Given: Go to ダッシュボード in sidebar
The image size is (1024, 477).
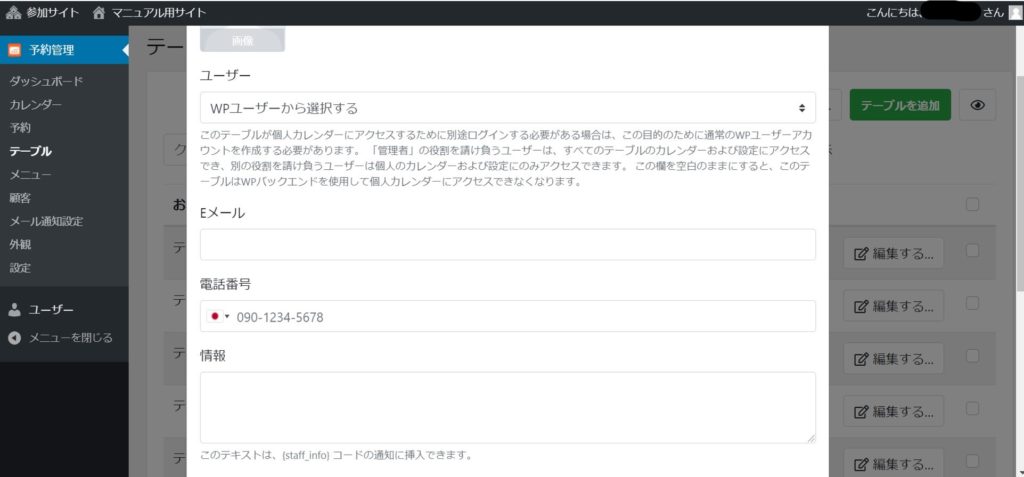Looking at the screenshot, I should (46, 82).
